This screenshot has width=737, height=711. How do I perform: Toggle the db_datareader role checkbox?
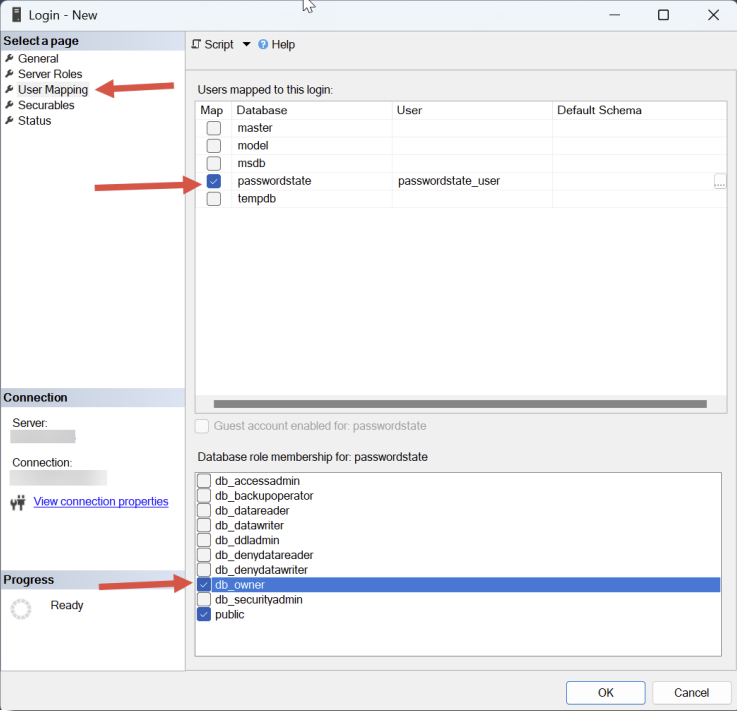coord(204,510)
